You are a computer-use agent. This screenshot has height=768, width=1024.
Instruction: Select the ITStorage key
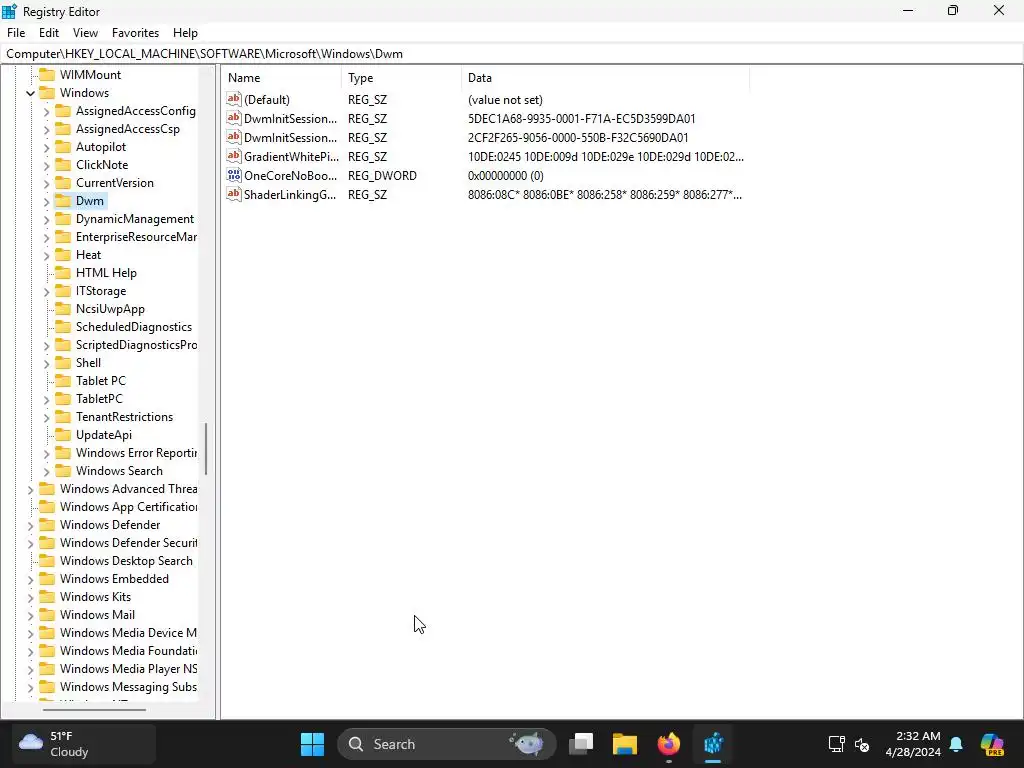pyautogui.click(x=101, y=291)
